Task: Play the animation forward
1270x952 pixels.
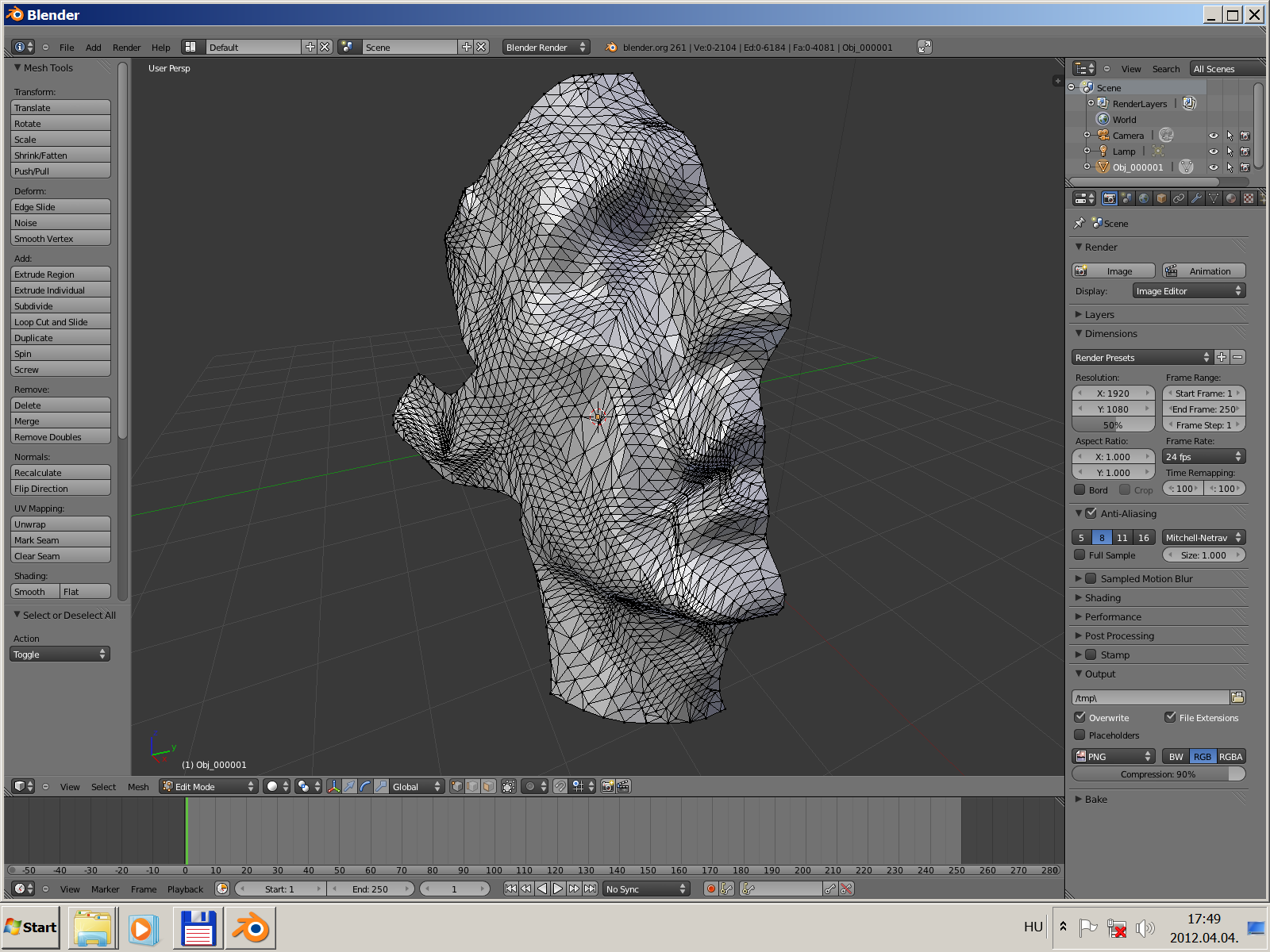Action: [x=558, y=889]
